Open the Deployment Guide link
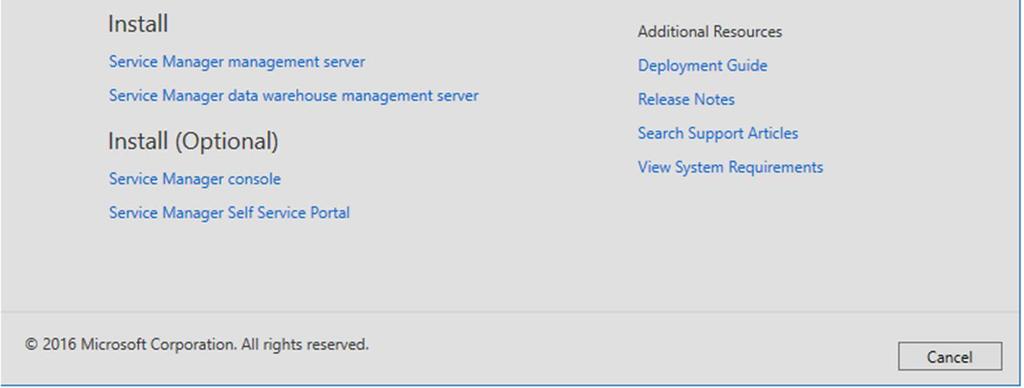The height and width of the screenshot is (388, 1024). pos(703,66)
